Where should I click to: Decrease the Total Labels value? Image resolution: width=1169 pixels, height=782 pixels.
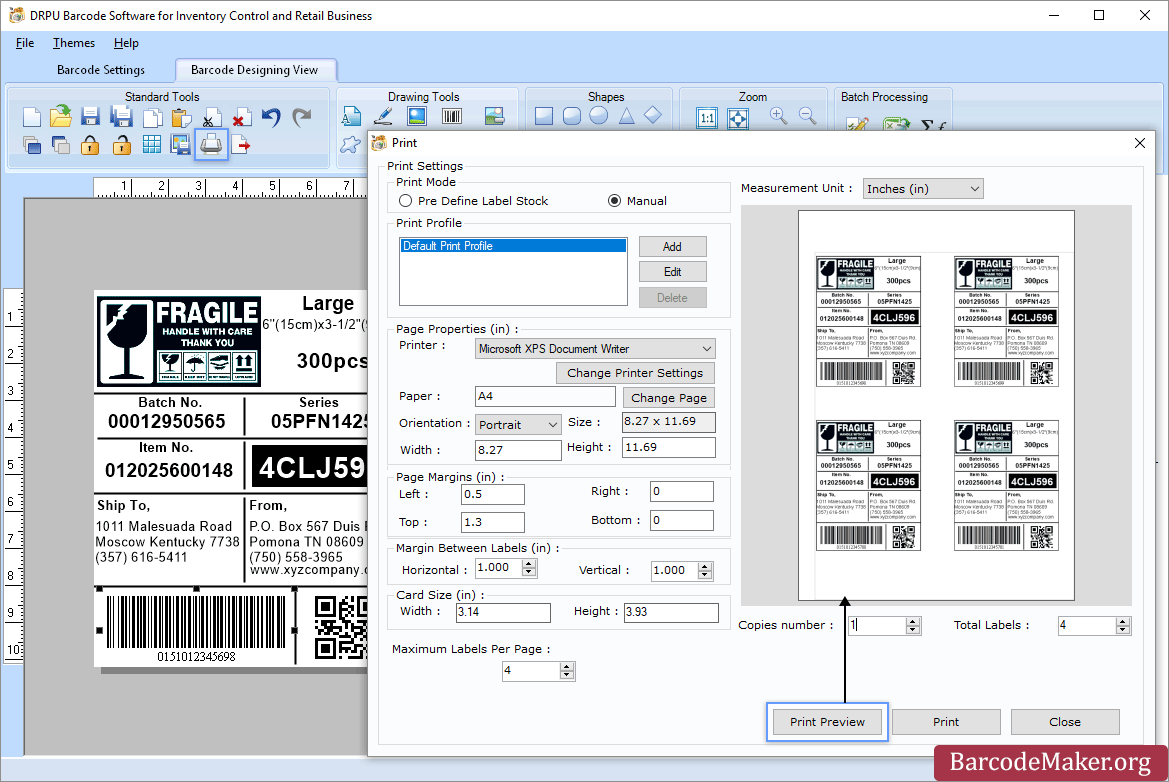click(1124, 630)
